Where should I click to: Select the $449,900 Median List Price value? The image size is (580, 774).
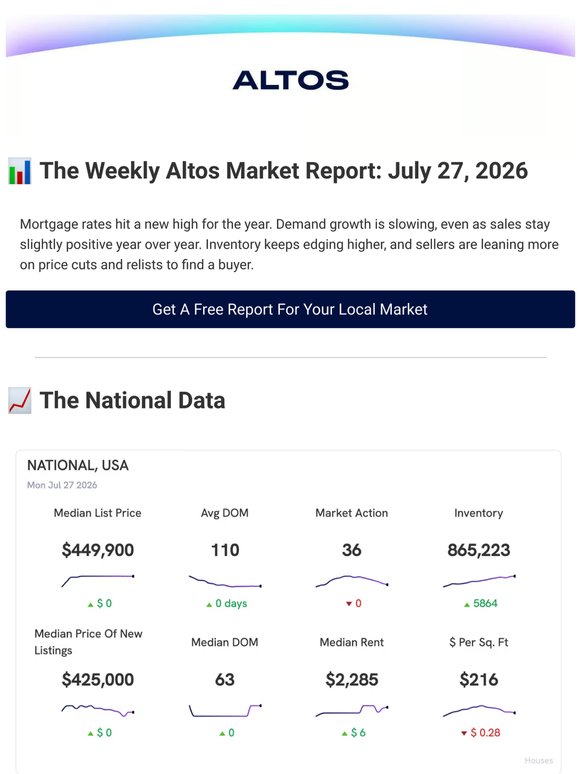pyautogui.click(x=98, y=550)
